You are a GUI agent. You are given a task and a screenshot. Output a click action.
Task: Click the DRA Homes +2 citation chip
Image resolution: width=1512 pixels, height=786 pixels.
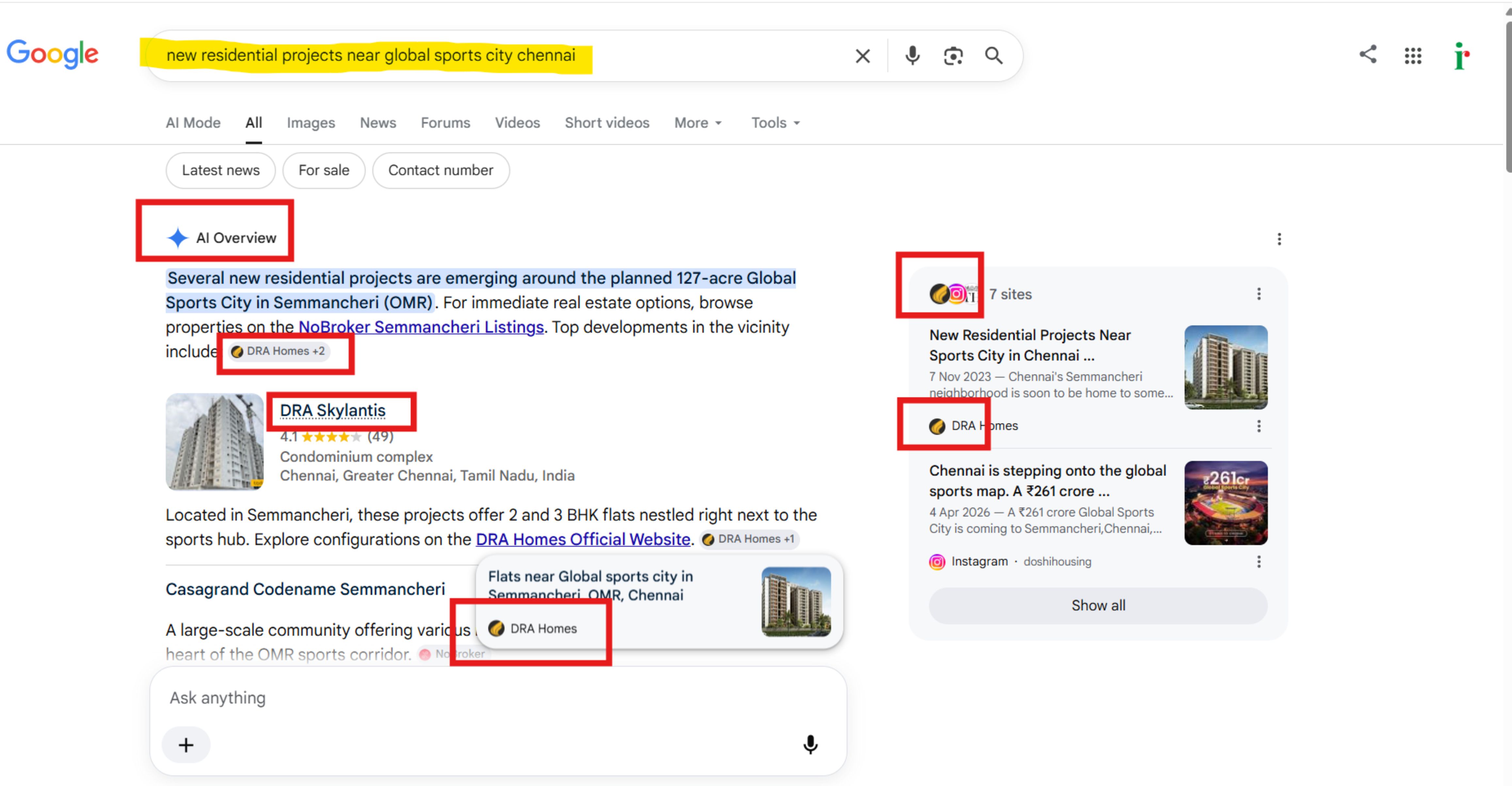click(278, 351)
